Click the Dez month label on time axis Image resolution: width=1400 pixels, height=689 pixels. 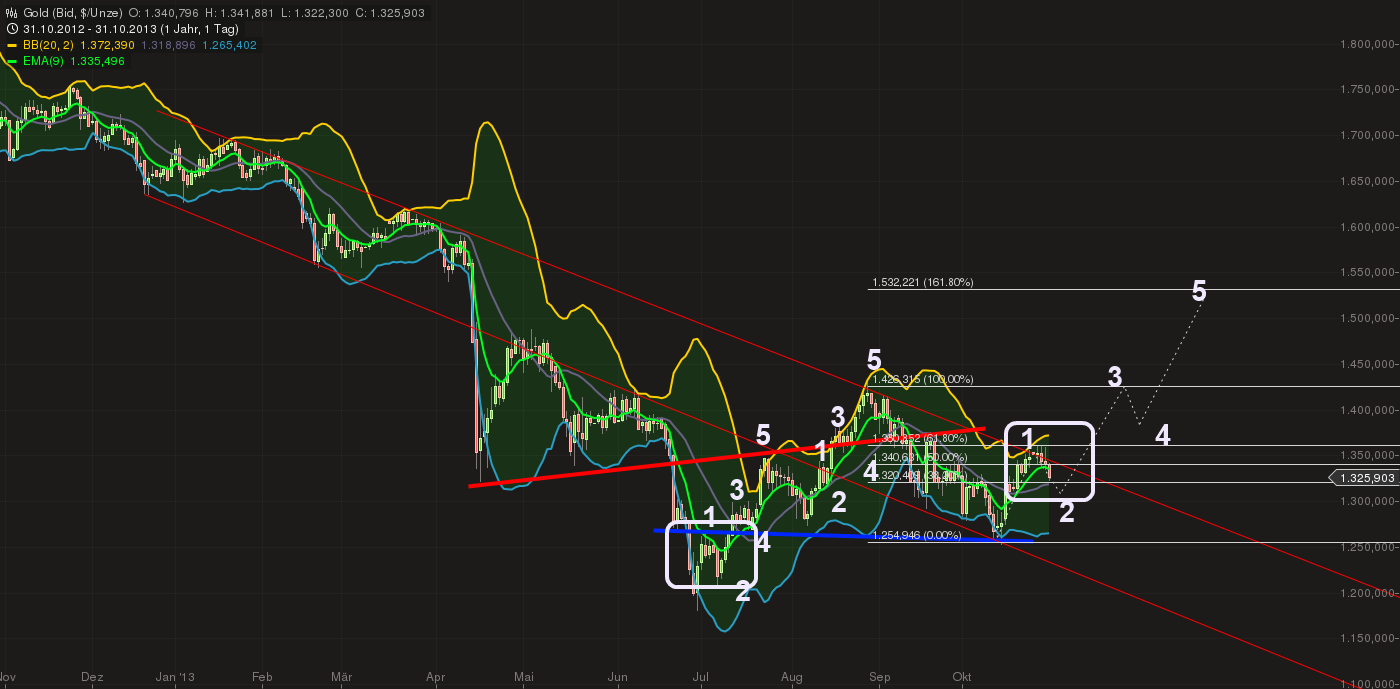(x=92, y=677)
